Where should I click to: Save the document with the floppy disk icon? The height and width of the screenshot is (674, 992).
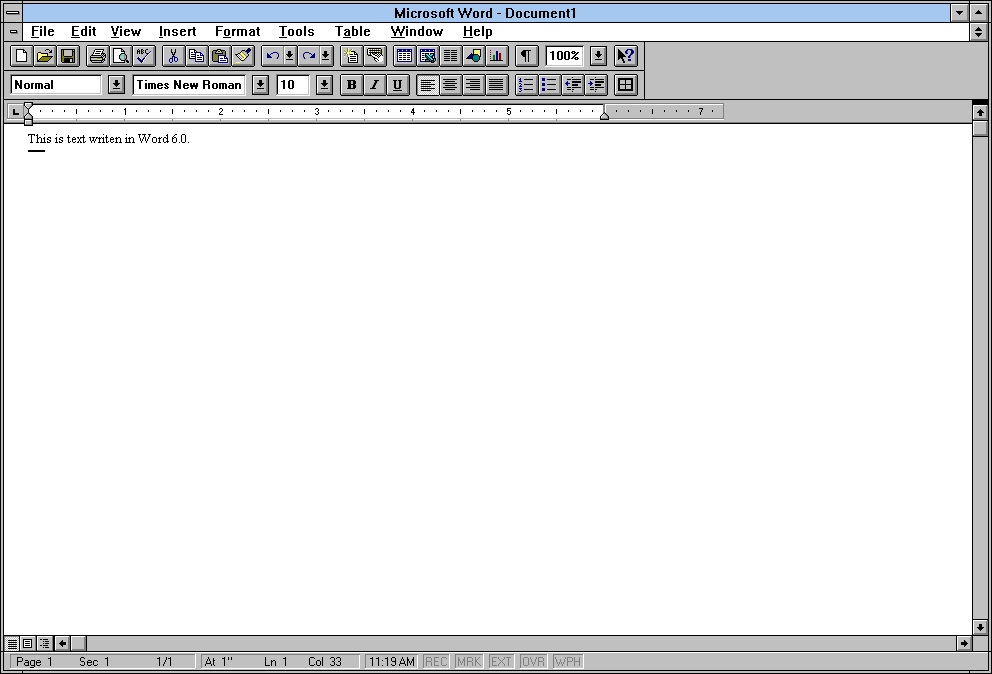68,56
